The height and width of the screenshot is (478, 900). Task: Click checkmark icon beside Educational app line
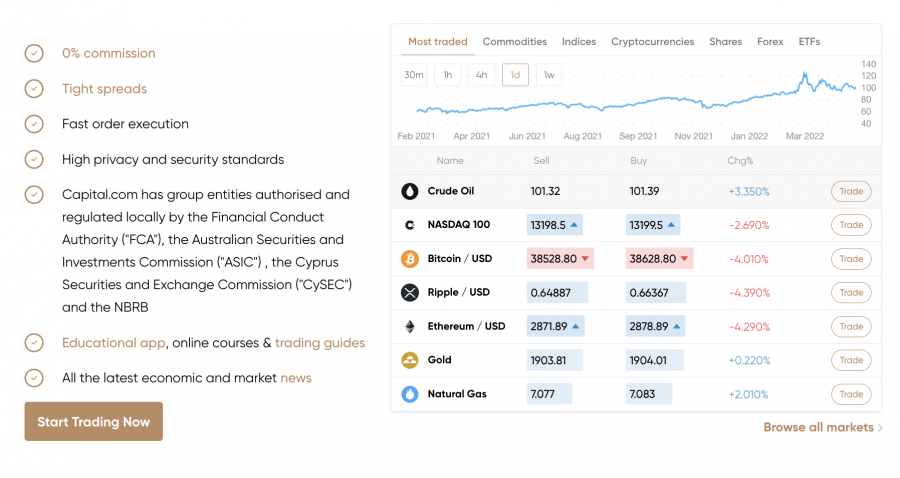34,343
